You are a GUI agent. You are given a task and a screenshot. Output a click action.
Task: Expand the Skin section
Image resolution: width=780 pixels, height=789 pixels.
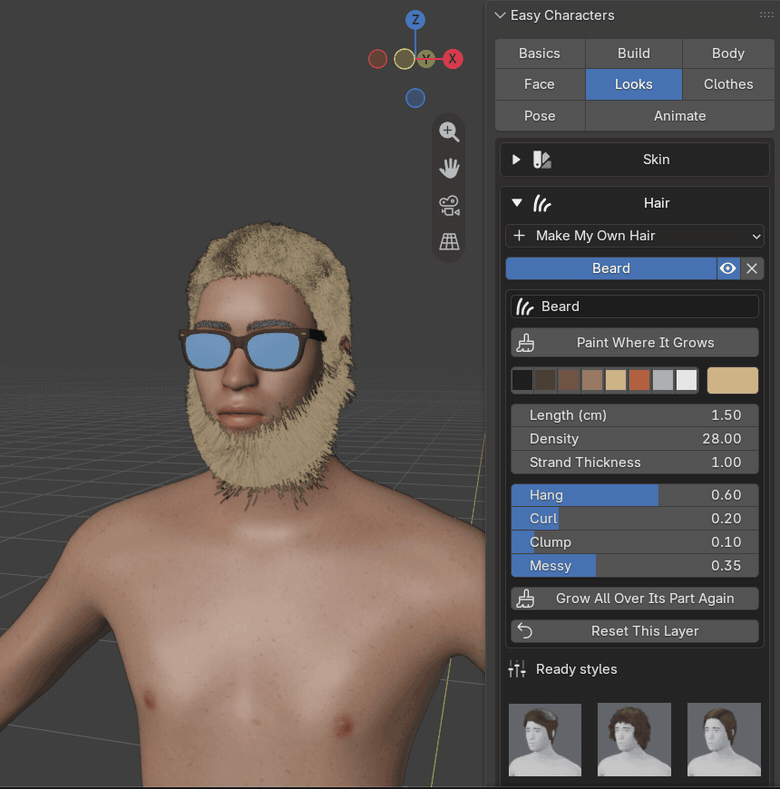click(x=516, y=160)
